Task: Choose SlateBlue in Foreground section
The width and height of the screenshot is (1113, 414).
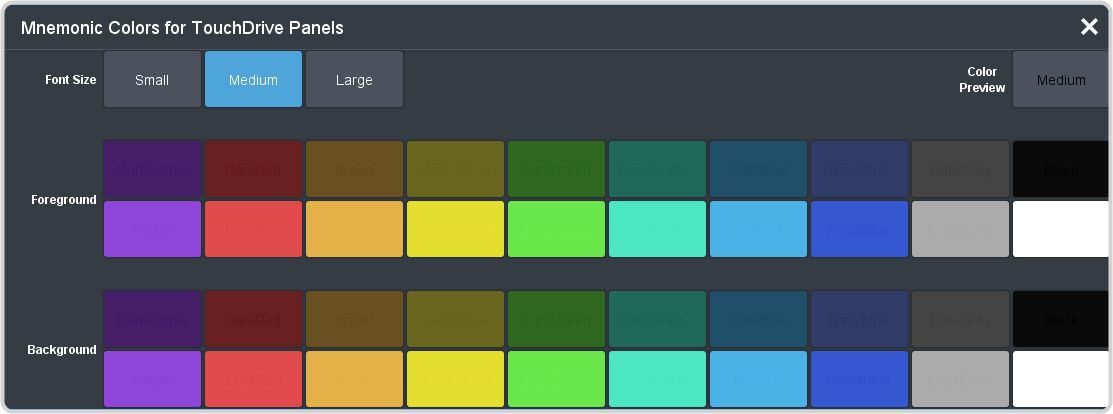Action: pos(758,169)
